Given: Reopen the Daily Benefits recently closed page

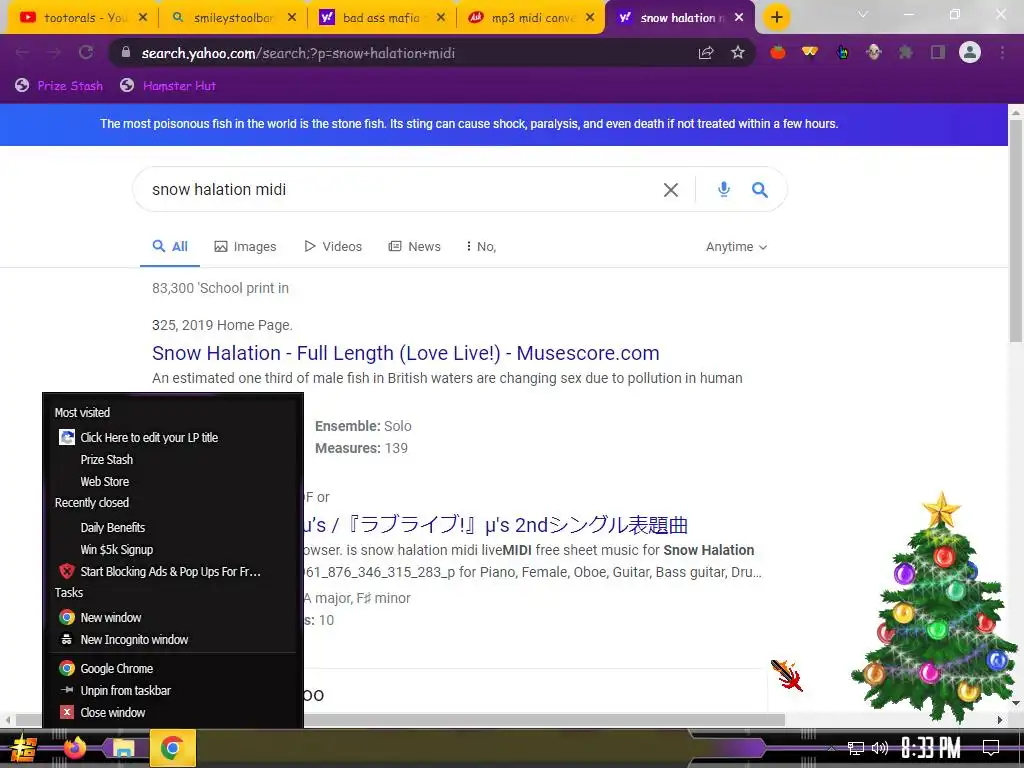Looking at the screenshot, I should click(173, 528).
